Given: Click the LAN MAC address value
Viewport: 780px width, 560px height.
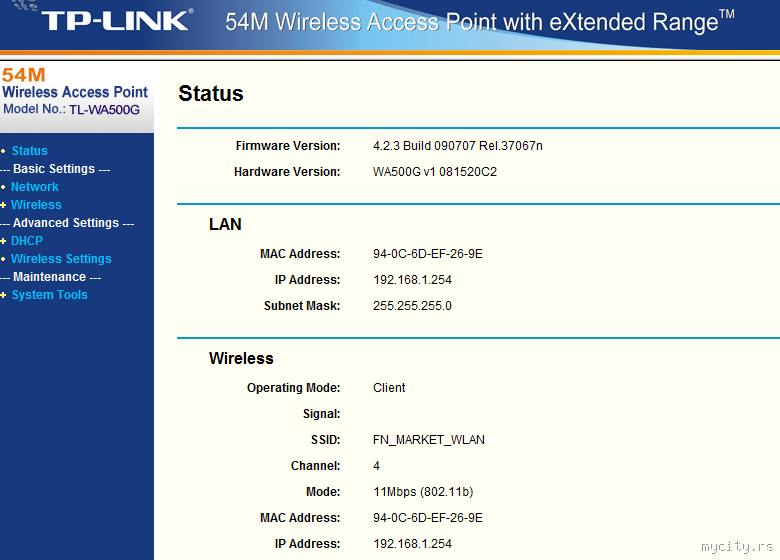Looking at the screenshot, I should pyautogui.click(x=427, y=254).
